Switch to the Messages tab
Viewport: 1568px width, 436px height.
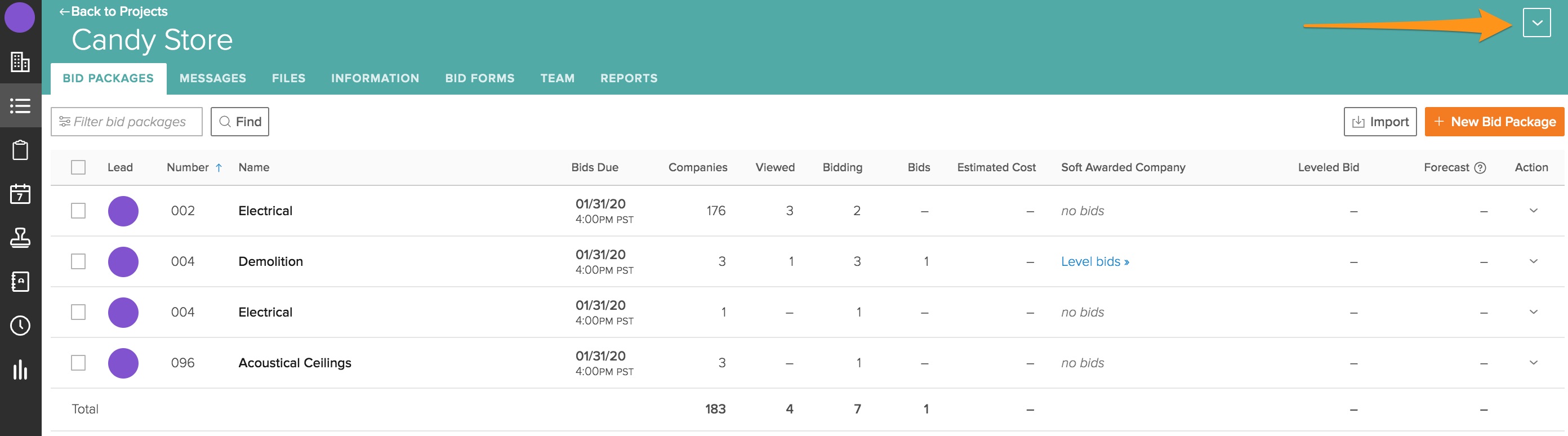pos(212,78)
